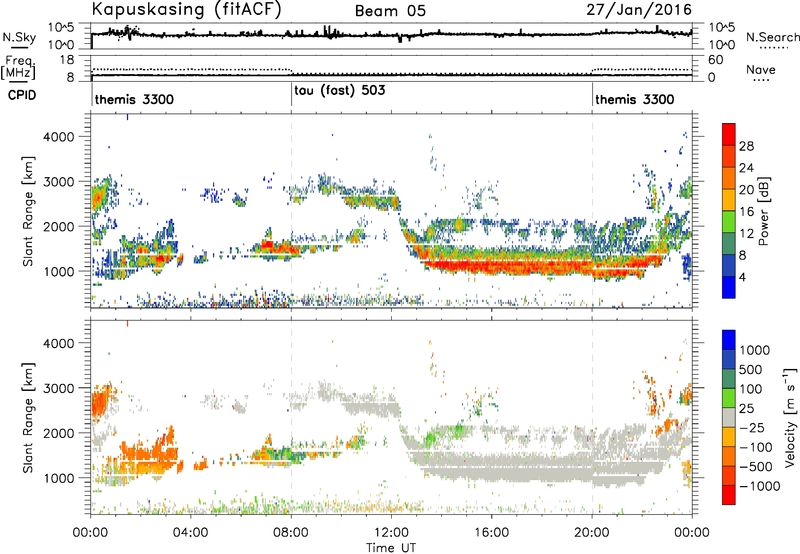800x554 pixels.
Task: Click the Velocity [m s⁻¹] colorbar label
Action: [x=790, y=417]
